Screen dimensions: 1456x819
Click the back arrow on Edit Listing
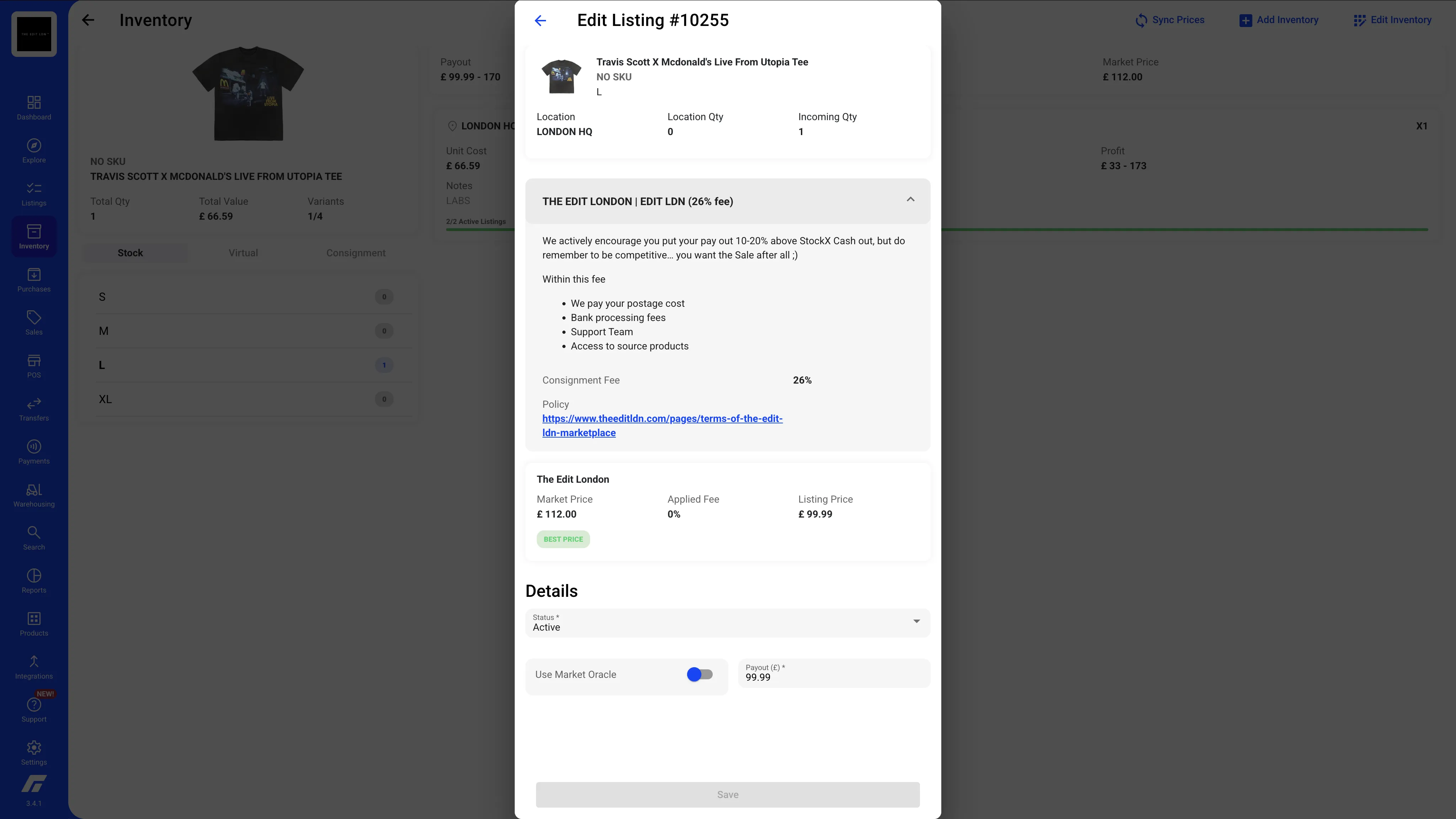point(540,20)
